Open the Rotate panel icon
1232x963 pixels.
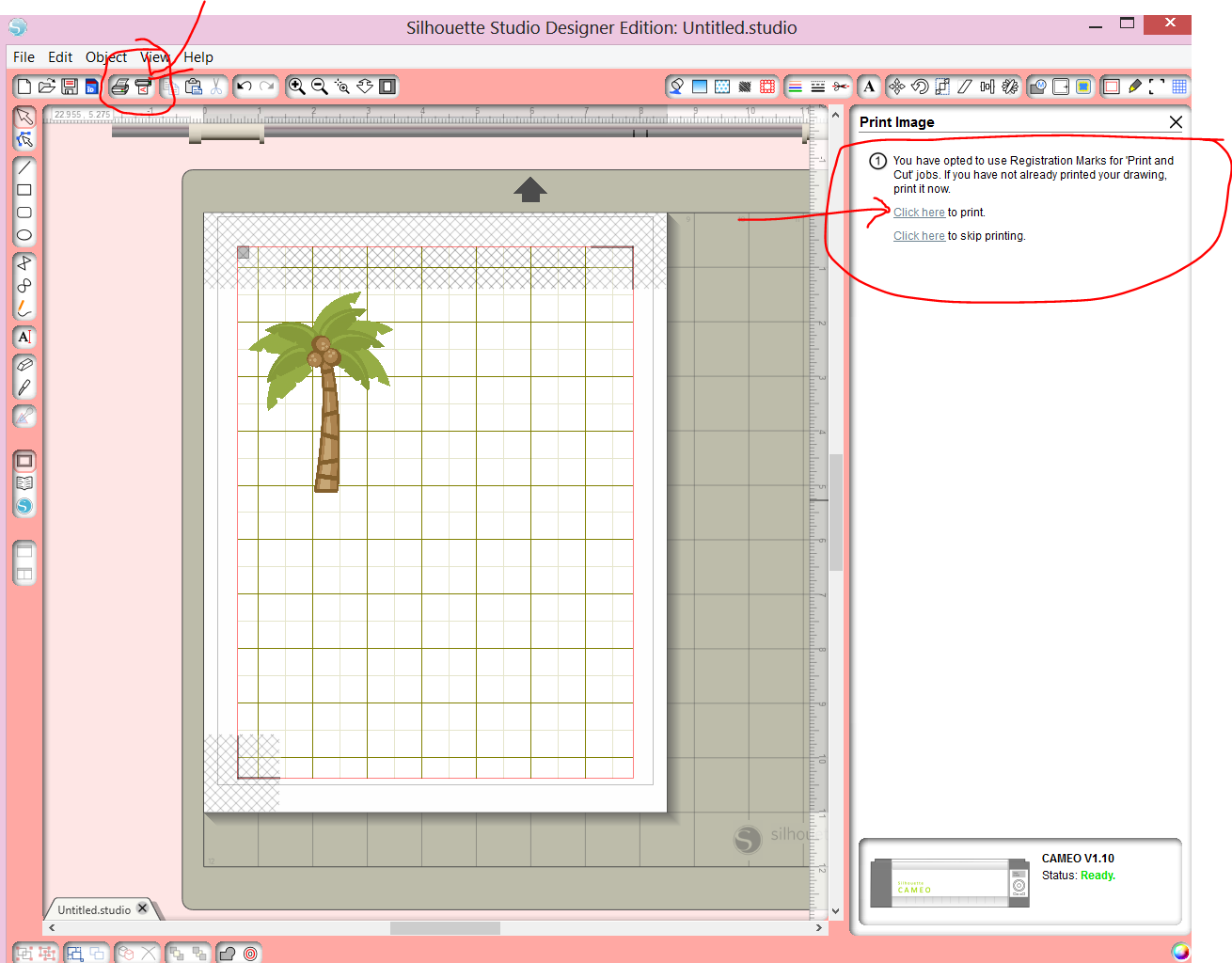920,87
